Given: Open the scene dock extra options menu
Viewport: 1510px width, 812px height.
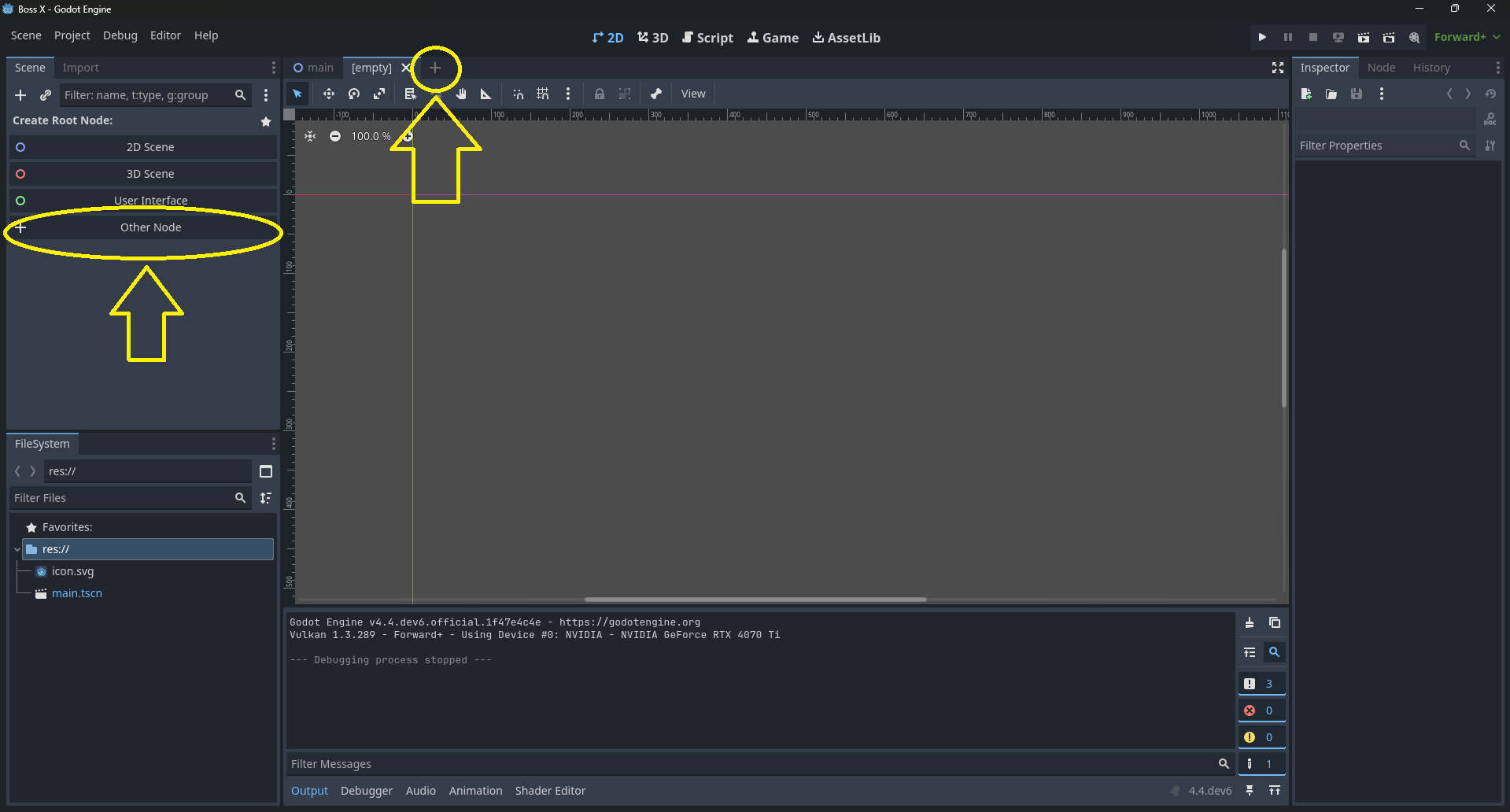Looking at the screenshot, I should tap(266, 95).
